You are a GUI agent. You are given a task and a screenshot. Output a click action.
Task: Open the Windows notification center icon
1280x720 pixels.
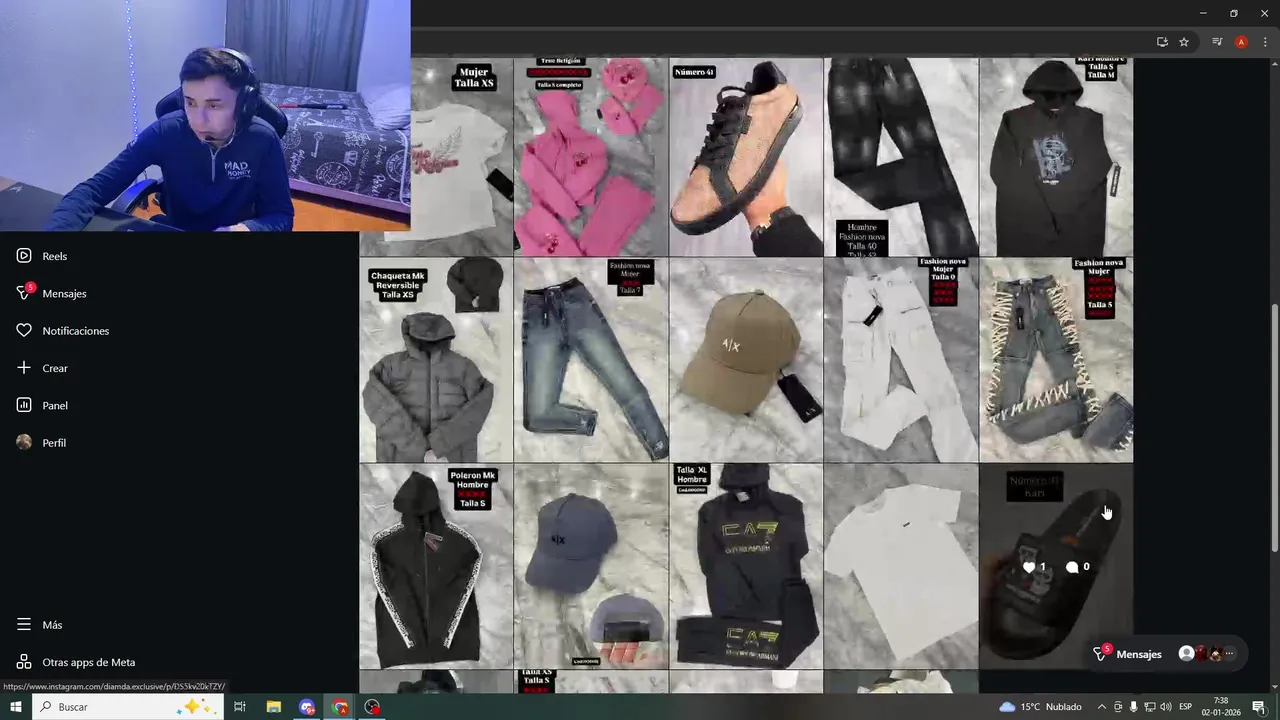click(x=1259, y=707)
